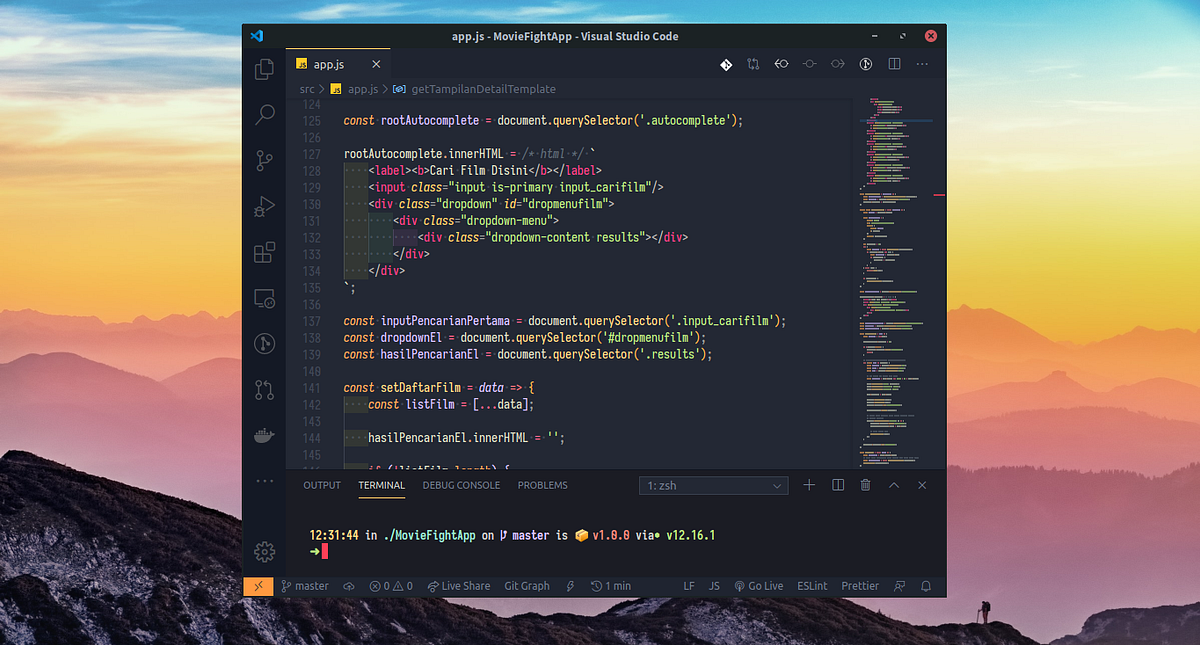Image resolution: width=1200 pixels, height=645 pixels.
Task: Click the minimap next to the scrollbar
Action: (893, 250)
